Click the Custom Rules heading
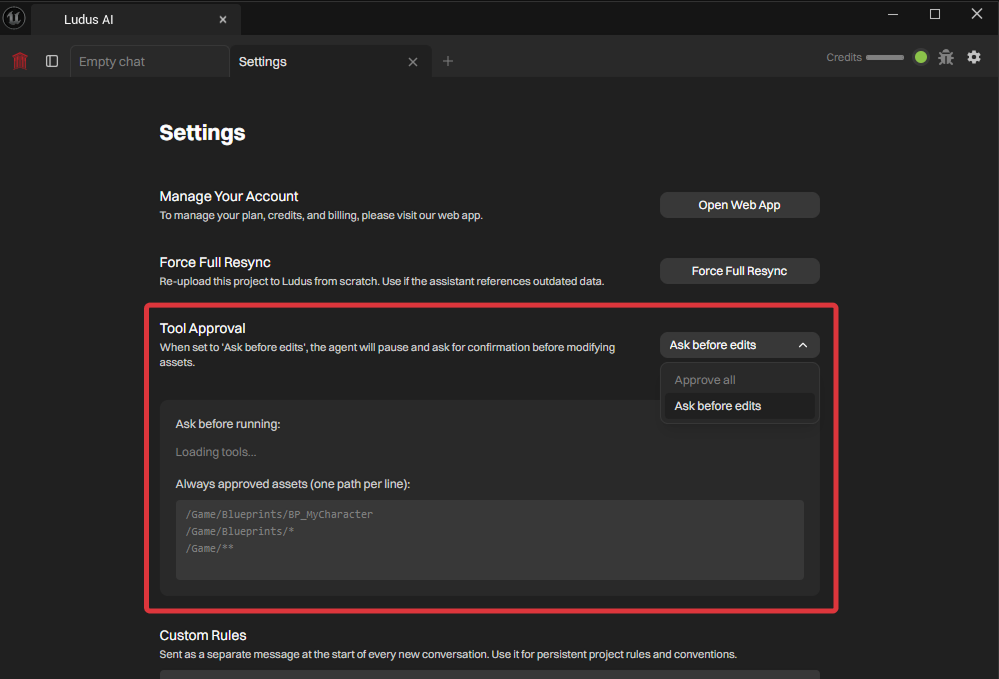 [203, 636]
